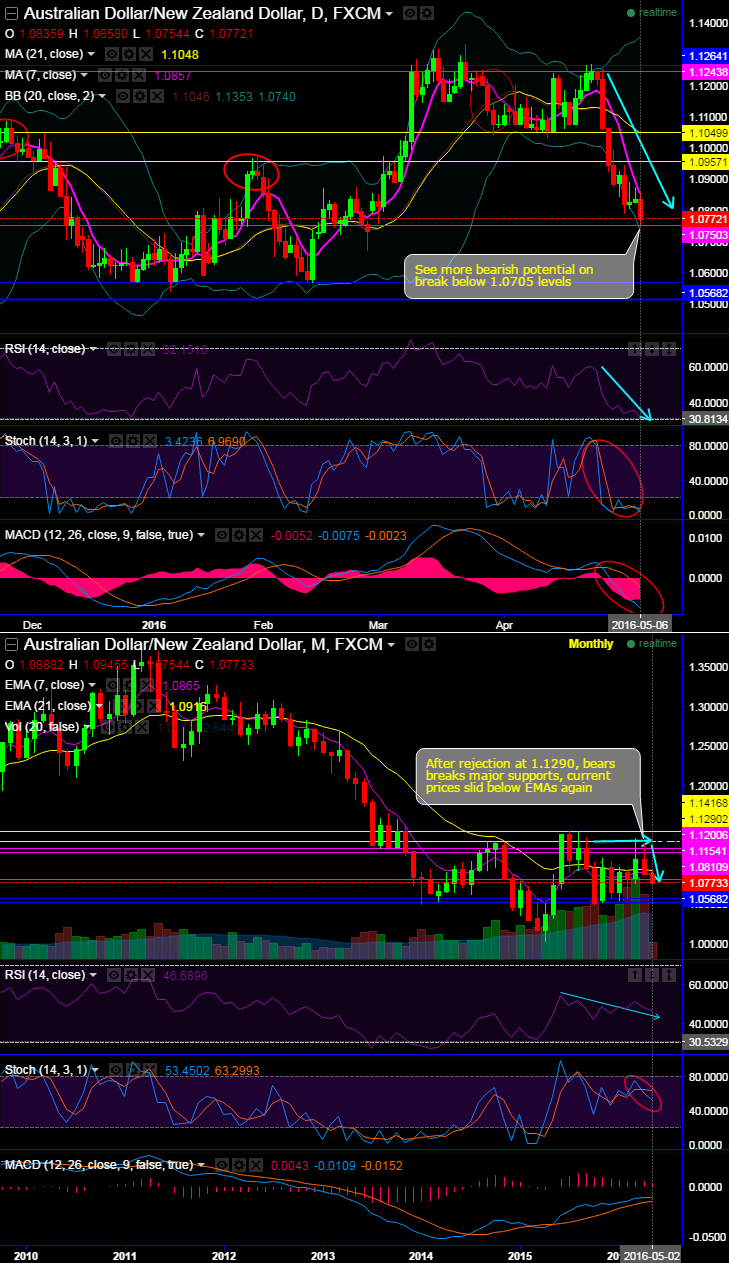Expand dropdown next to monthly FXCM title

pyautogui.click(x=391, y=646)
